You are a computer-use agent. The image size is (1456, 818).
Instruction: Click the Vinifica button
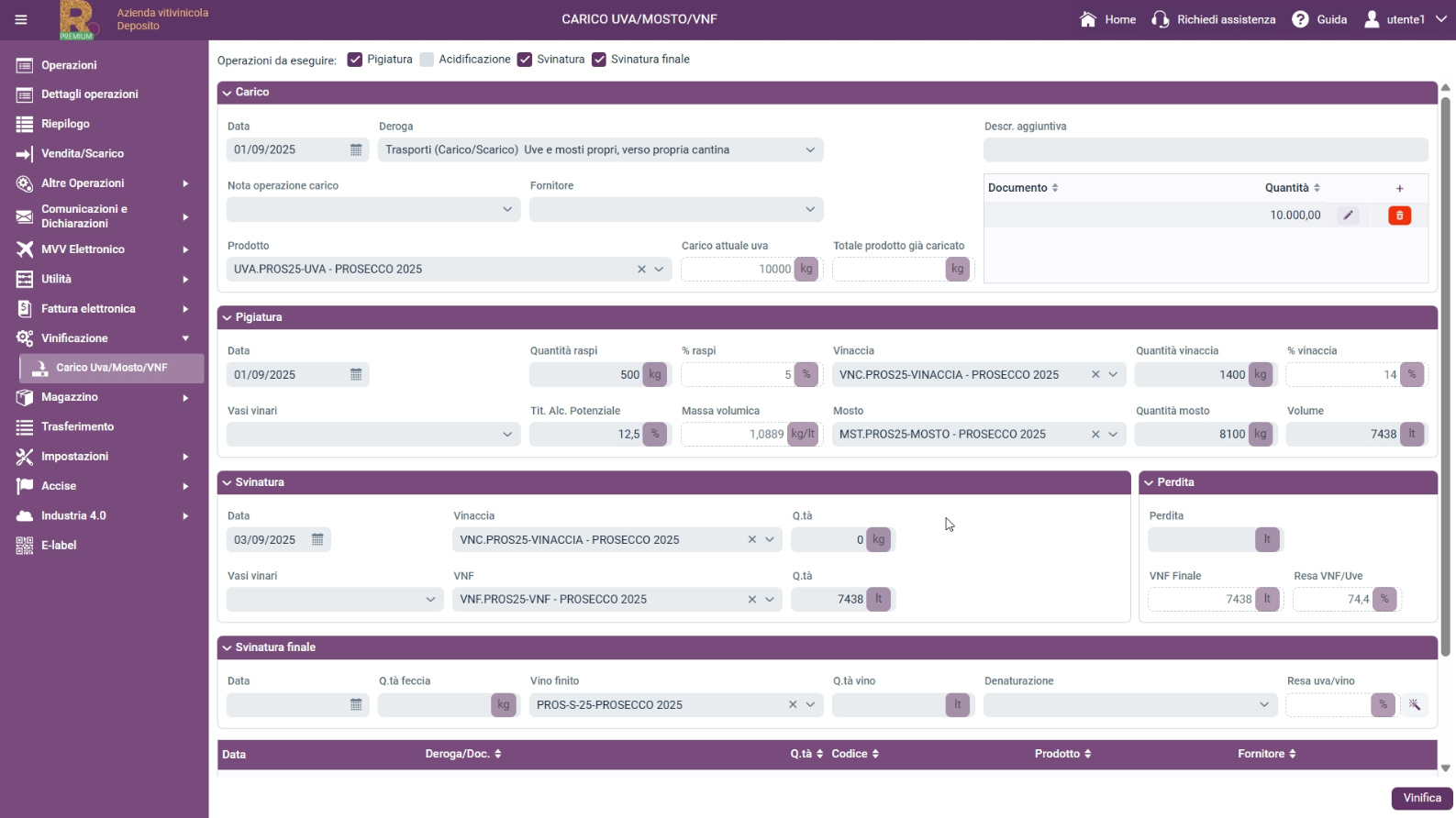(x=1422, y=798)
